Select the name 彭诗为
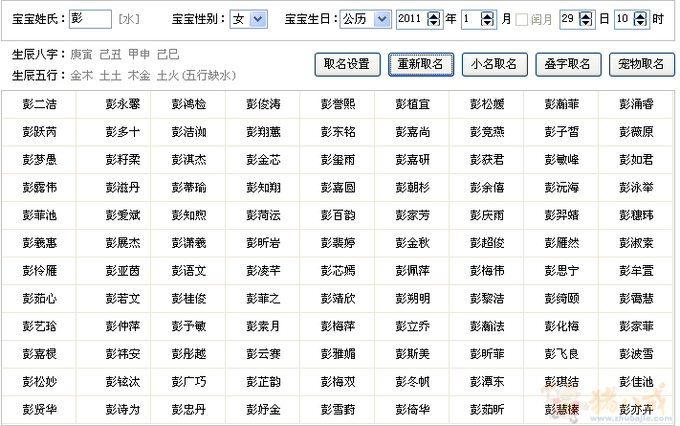 [x=123, y=410]
